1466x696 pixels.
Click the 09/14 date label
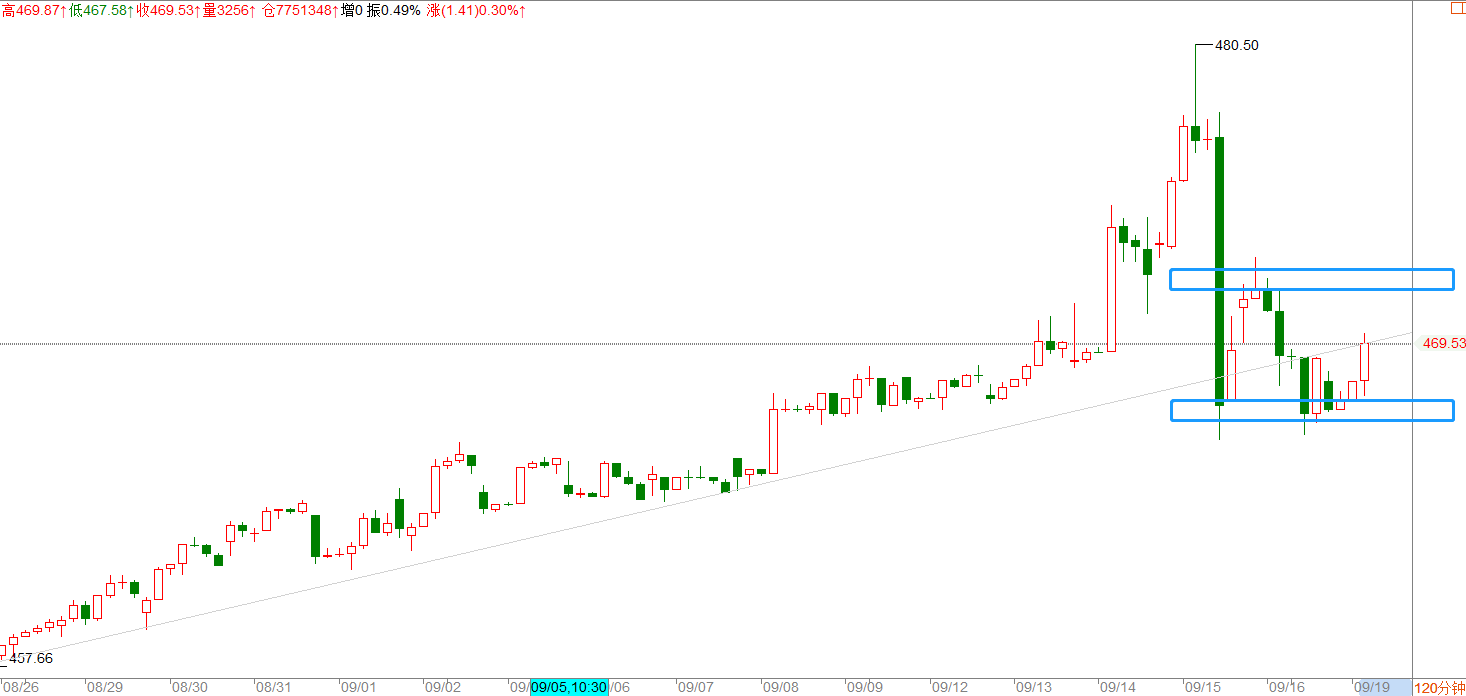[1118, 688]
